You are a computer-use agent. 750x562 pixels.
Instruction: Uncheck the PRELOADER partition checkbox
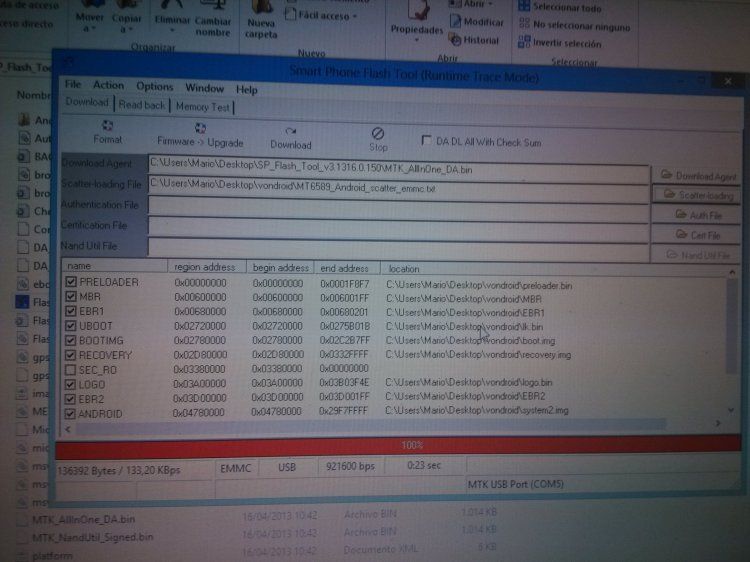point(71,282)
